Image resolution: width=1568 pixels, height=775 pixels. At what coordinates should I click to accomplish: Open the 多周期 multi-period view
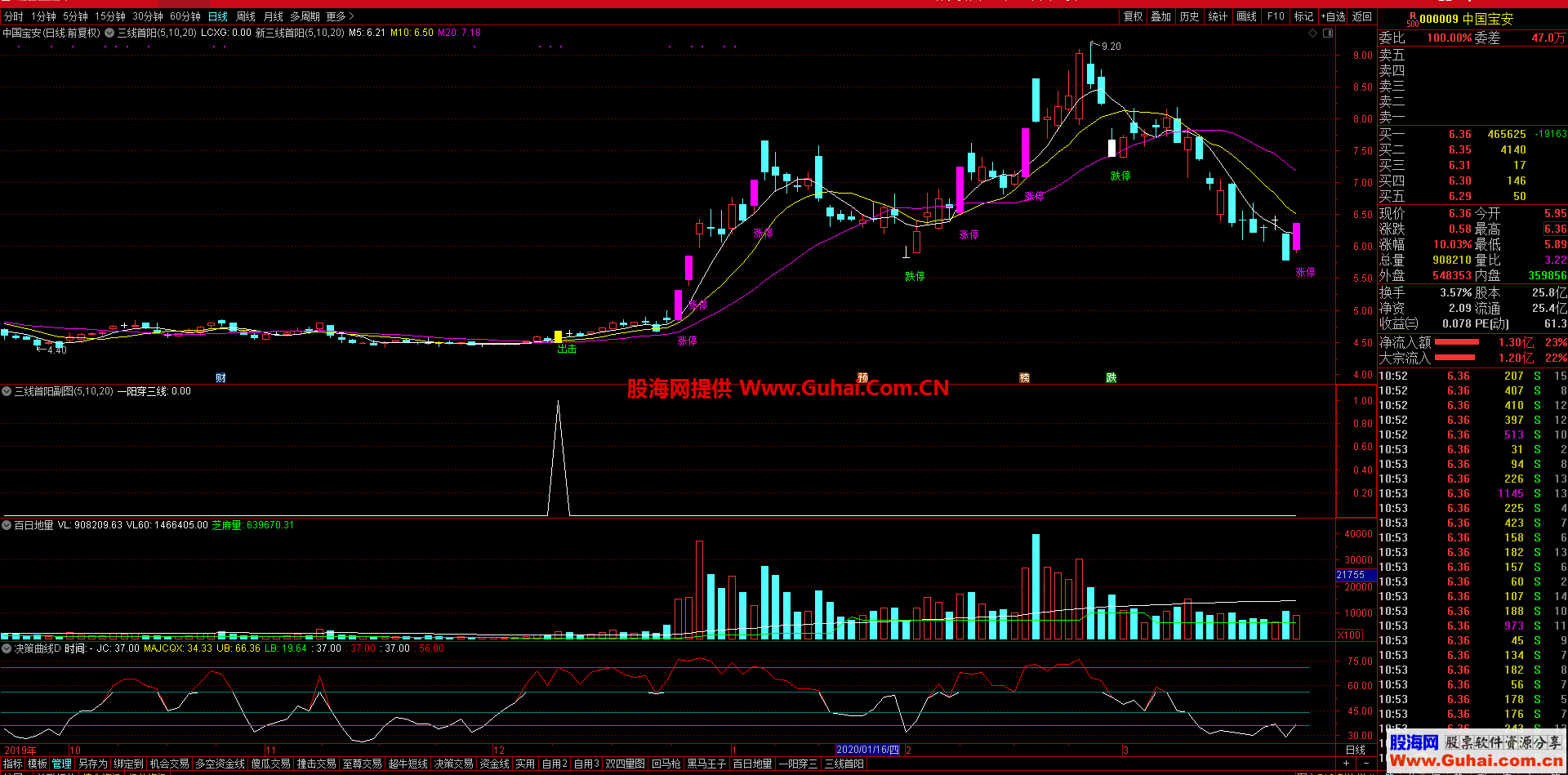click(x=305, y=16)
